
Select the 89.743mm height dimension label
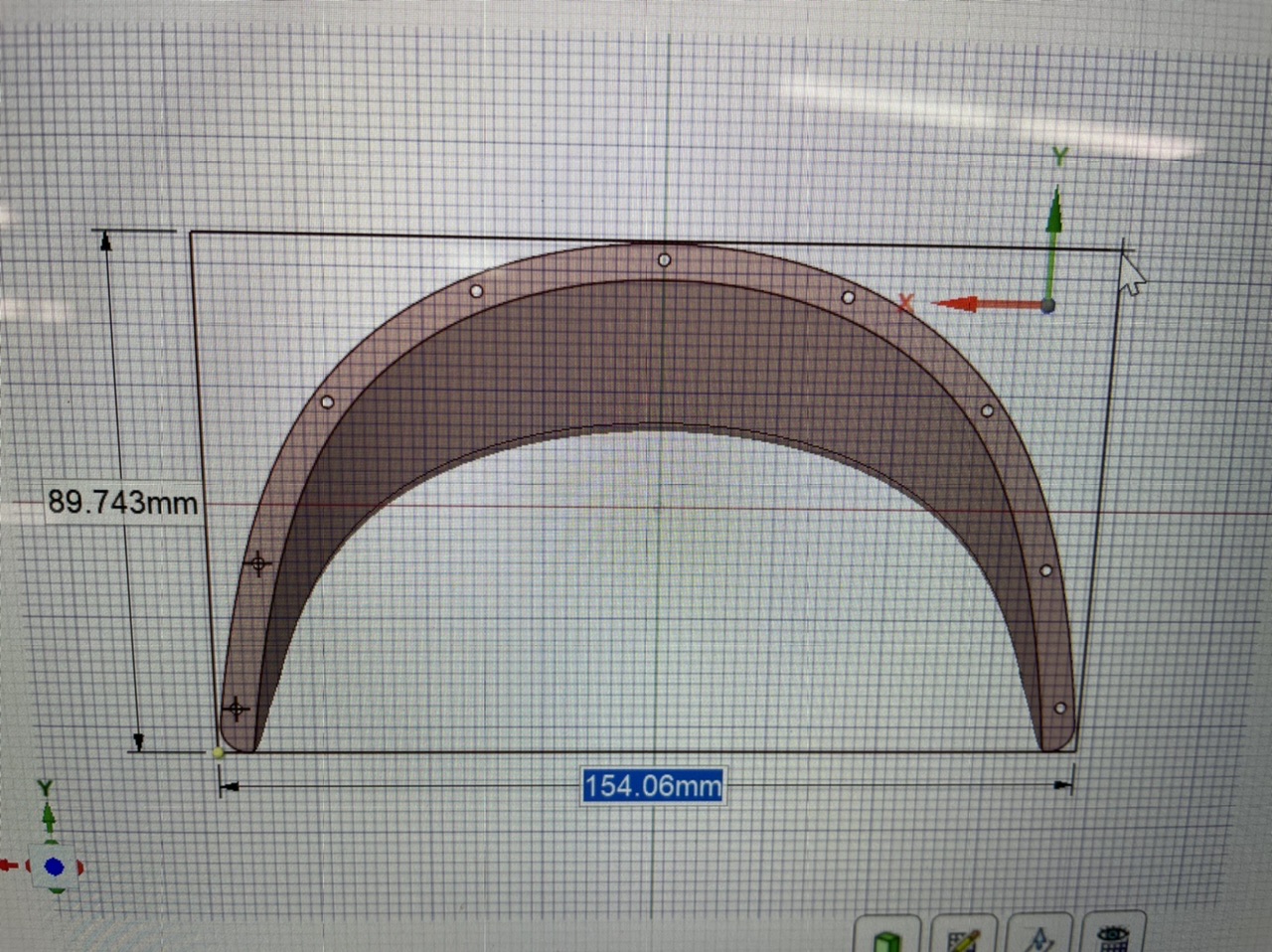coord(122,502)
